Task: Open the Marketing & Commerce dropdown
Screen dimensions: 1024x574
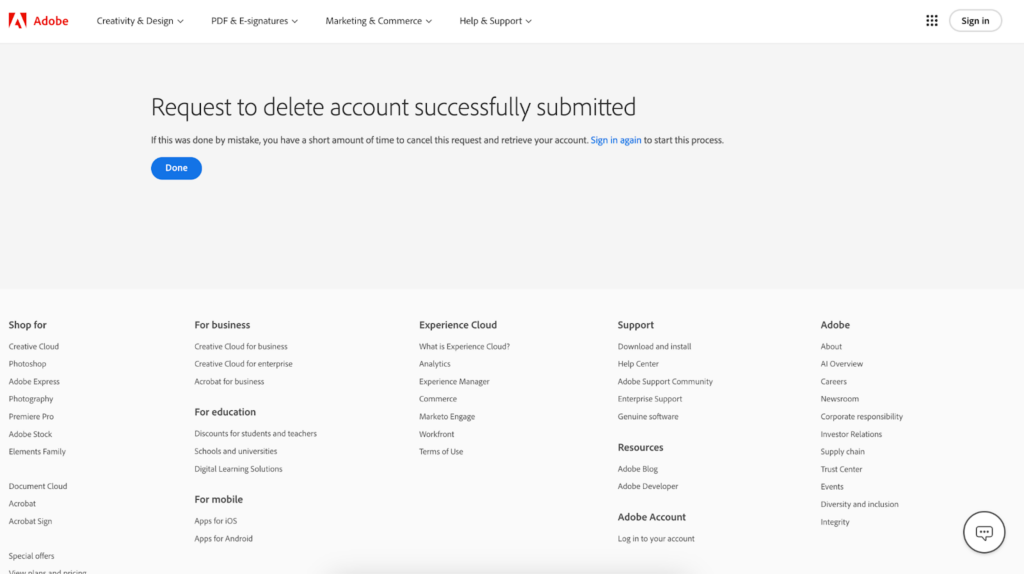Action: (x=378, y=21)
